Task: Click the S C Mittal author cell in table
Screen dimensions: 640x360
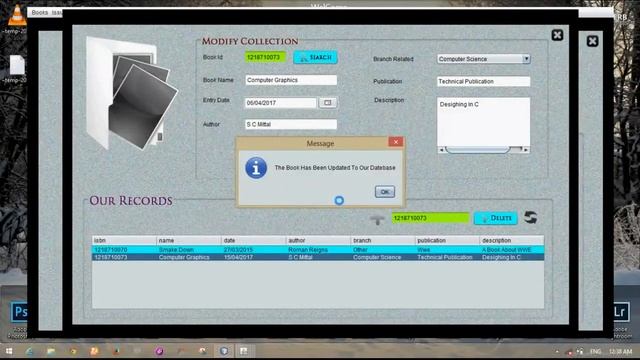Action: pos(318,257)
